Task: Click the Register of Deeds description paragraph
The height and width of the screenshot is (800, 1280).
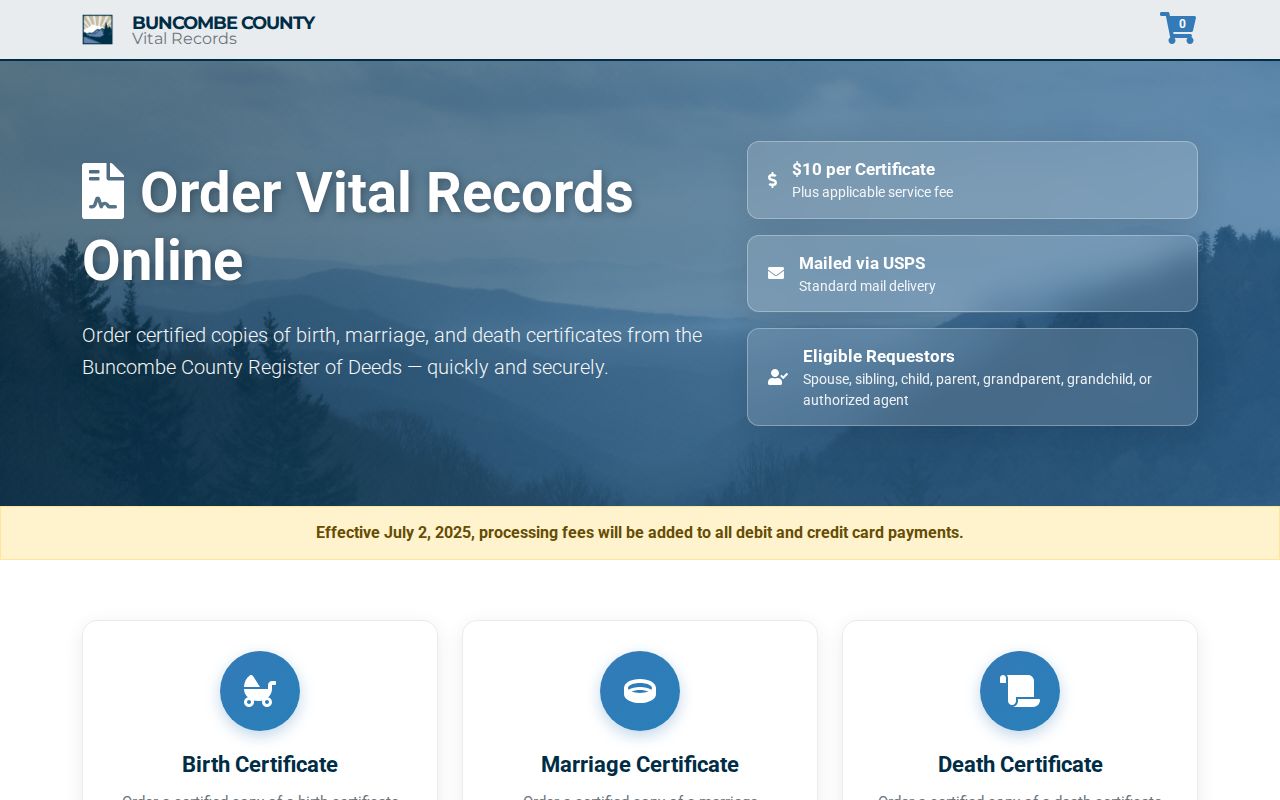Action: pyautogui.click(x=392, y=351)
